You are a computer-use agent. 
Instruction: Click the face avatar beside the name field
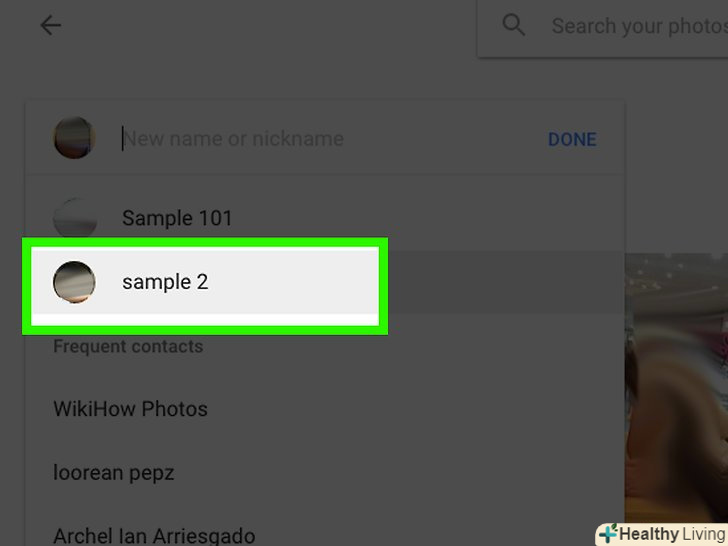coord(74,138)
